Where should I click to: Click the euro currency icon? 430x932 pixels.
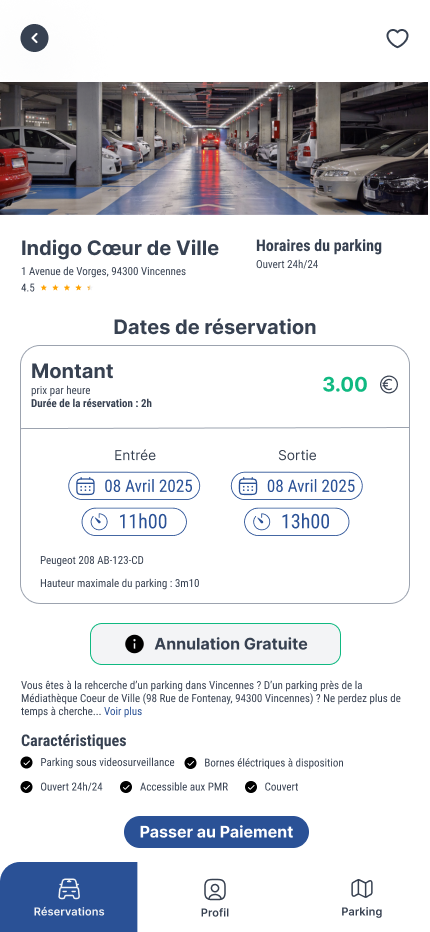(389, 385)
